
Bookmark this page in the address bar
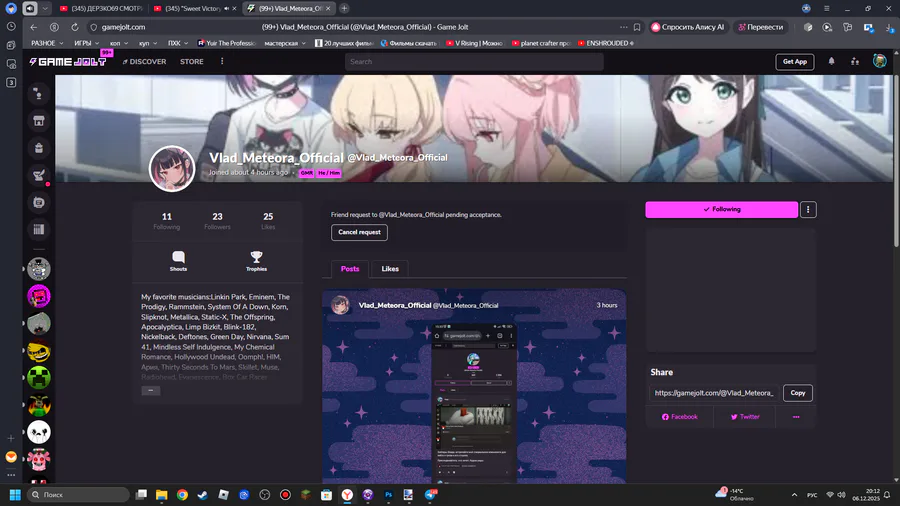pos(637,27)
